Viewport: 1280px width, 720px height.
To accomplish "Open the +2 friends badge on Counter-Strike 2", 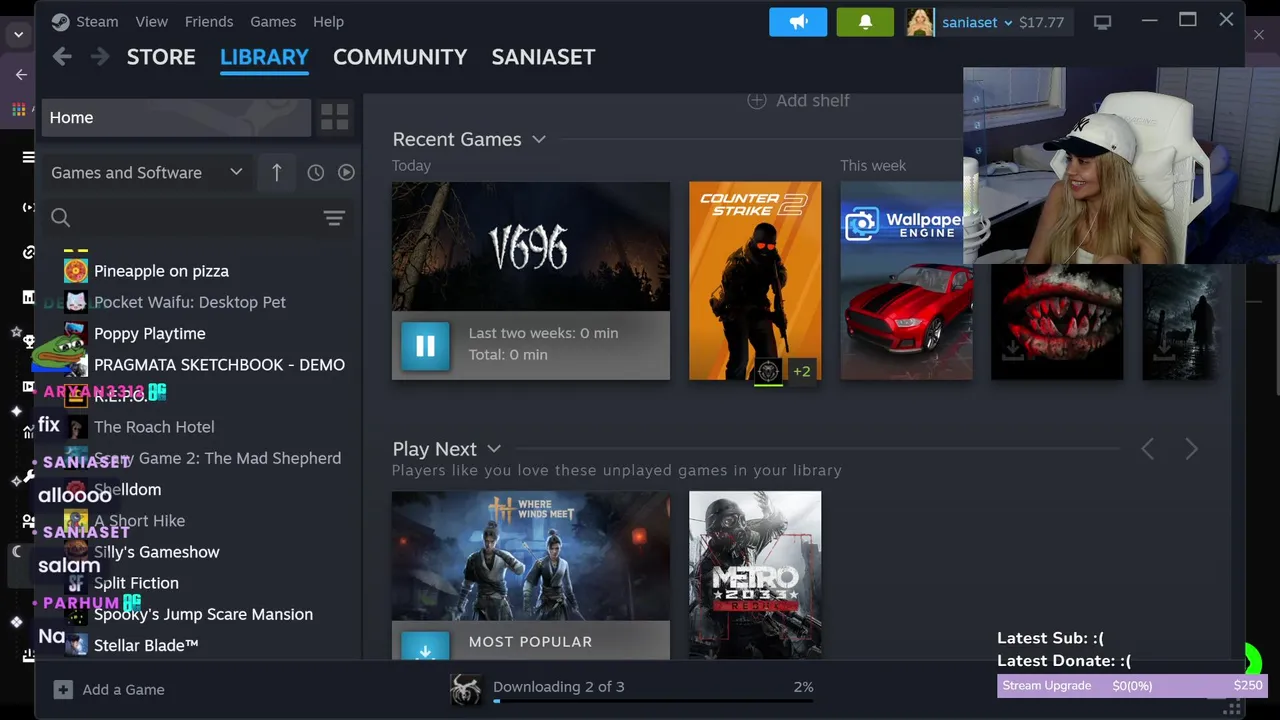I will click(x=802, y=371).
